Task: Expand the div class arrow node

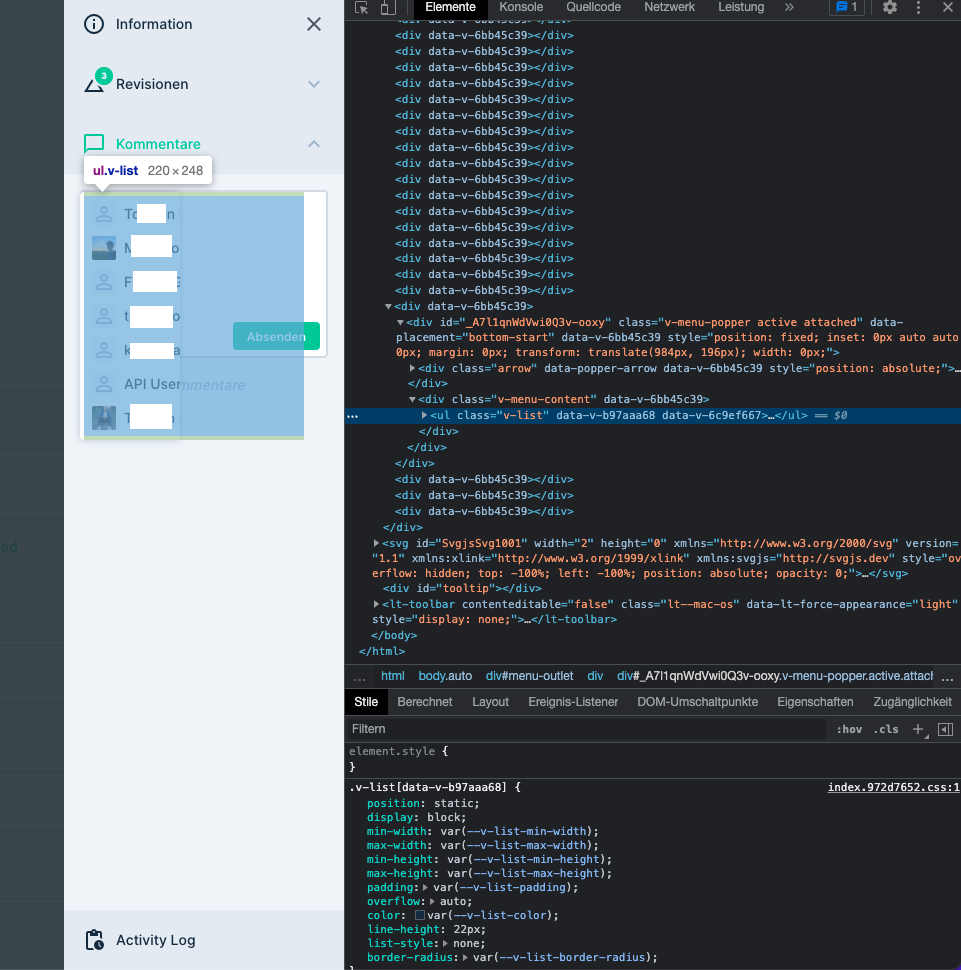Action: coord(412,368)
